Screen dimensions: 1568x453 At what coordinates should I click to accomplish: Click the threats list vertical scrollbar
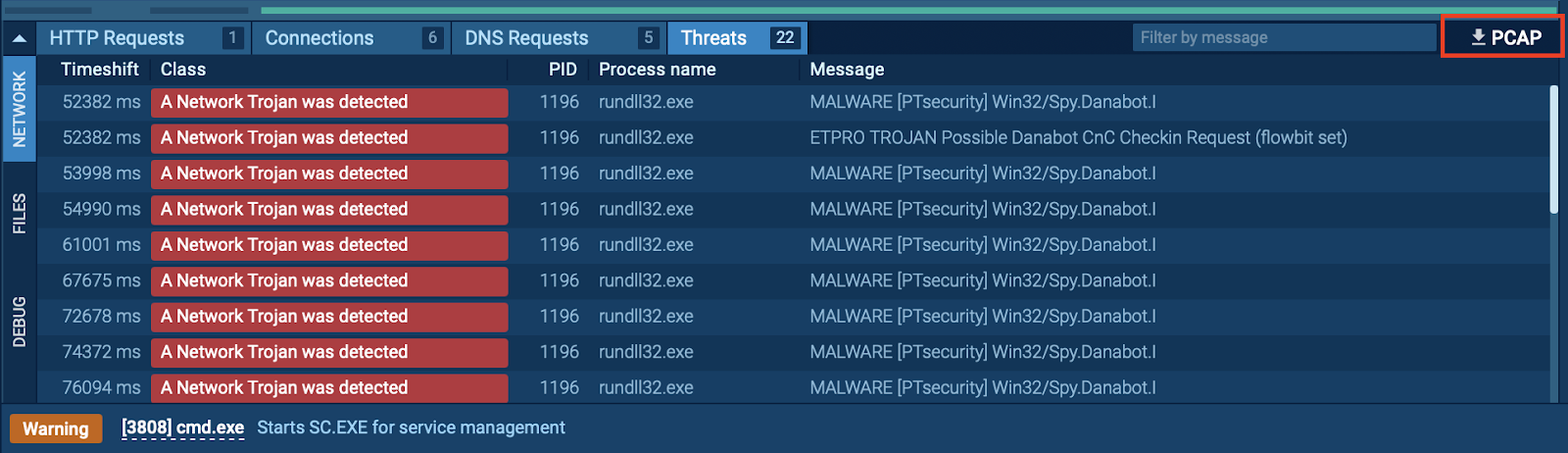[1553, 150]
